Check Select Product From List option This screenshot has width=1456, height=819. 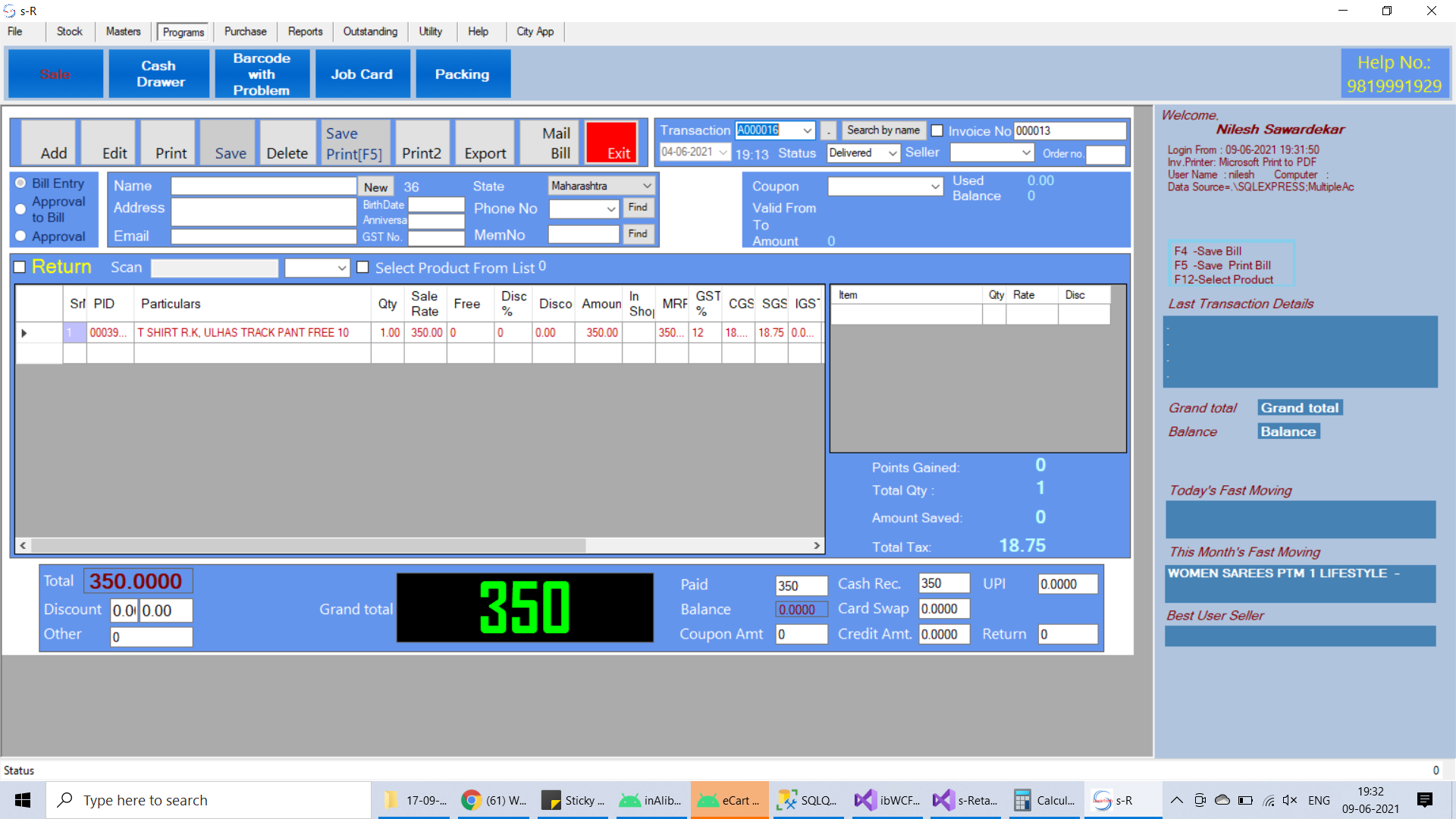[x=362, y=267]
